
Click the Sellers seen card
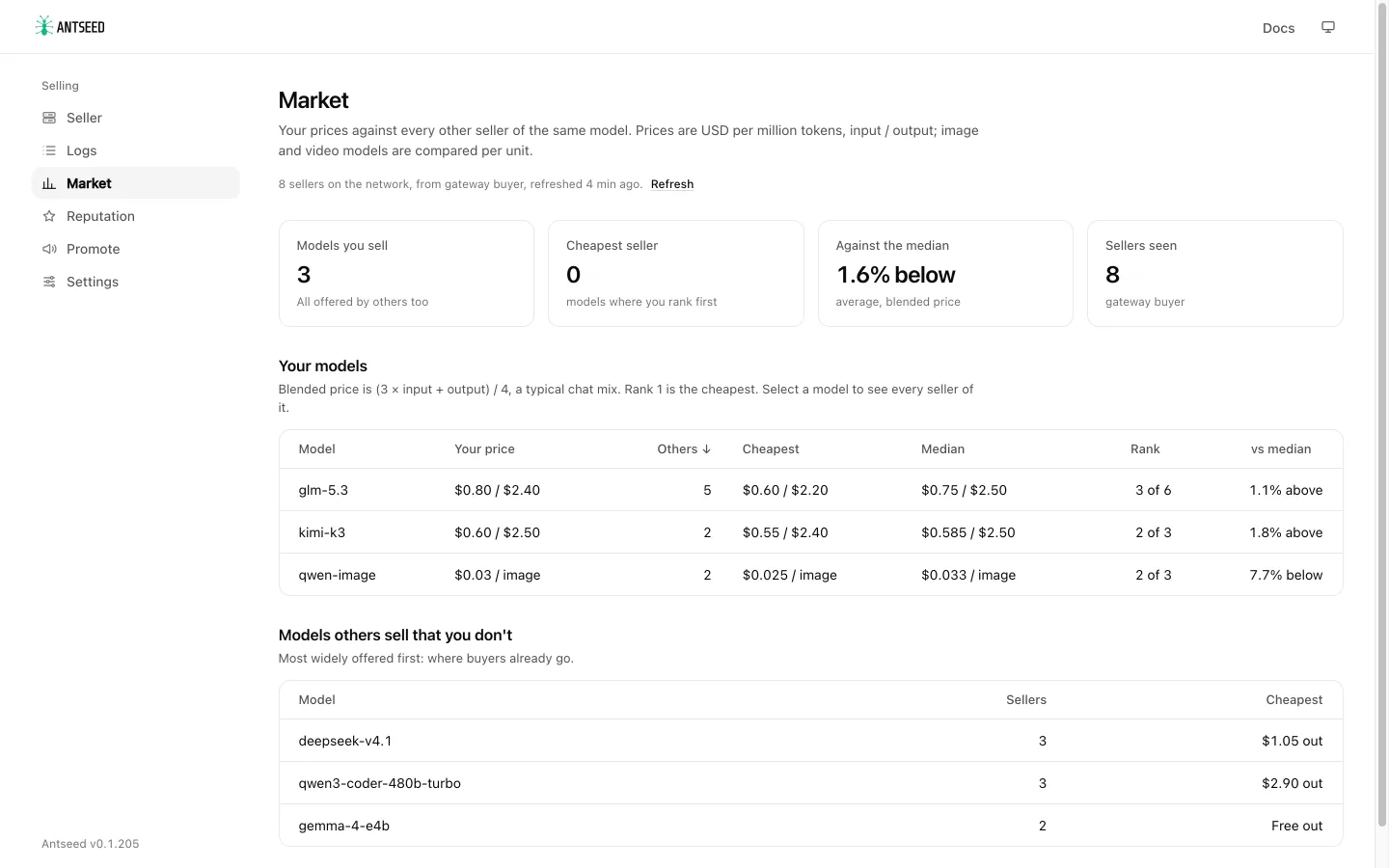[x=1214, y=273]
